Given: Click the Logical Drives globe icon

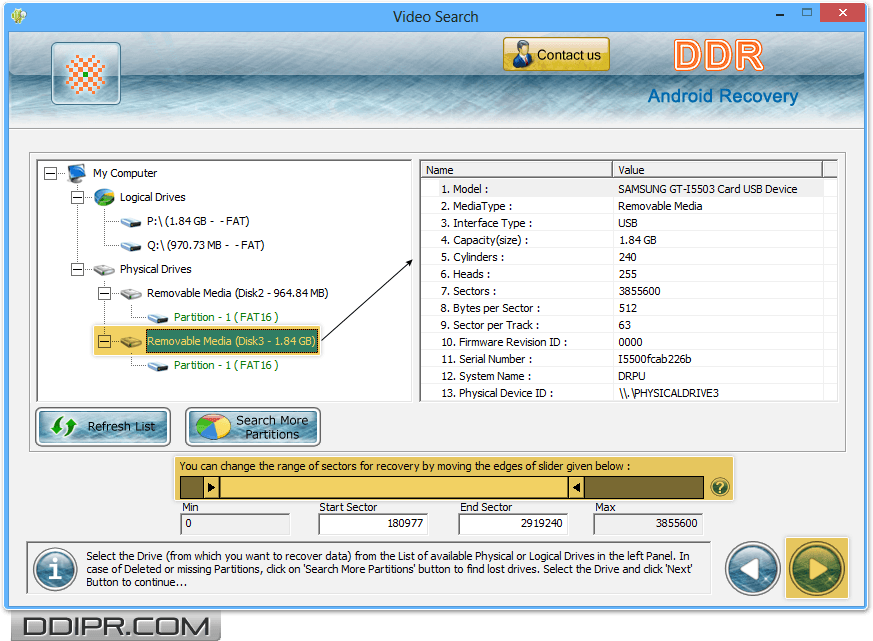Looking at the screenshot, I should [104, 197].
